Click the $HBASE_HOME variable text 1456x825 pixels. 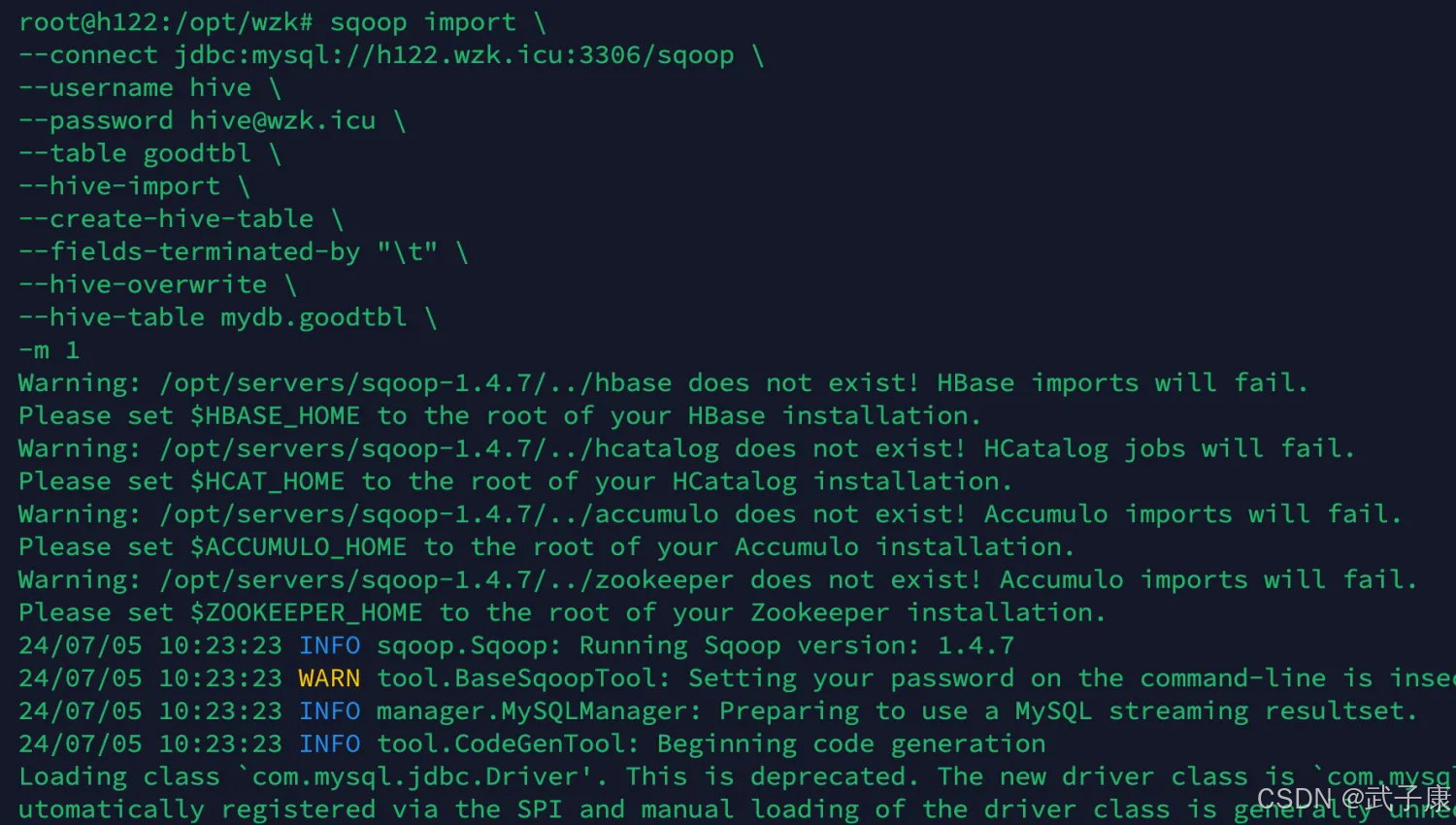(275, 416)
